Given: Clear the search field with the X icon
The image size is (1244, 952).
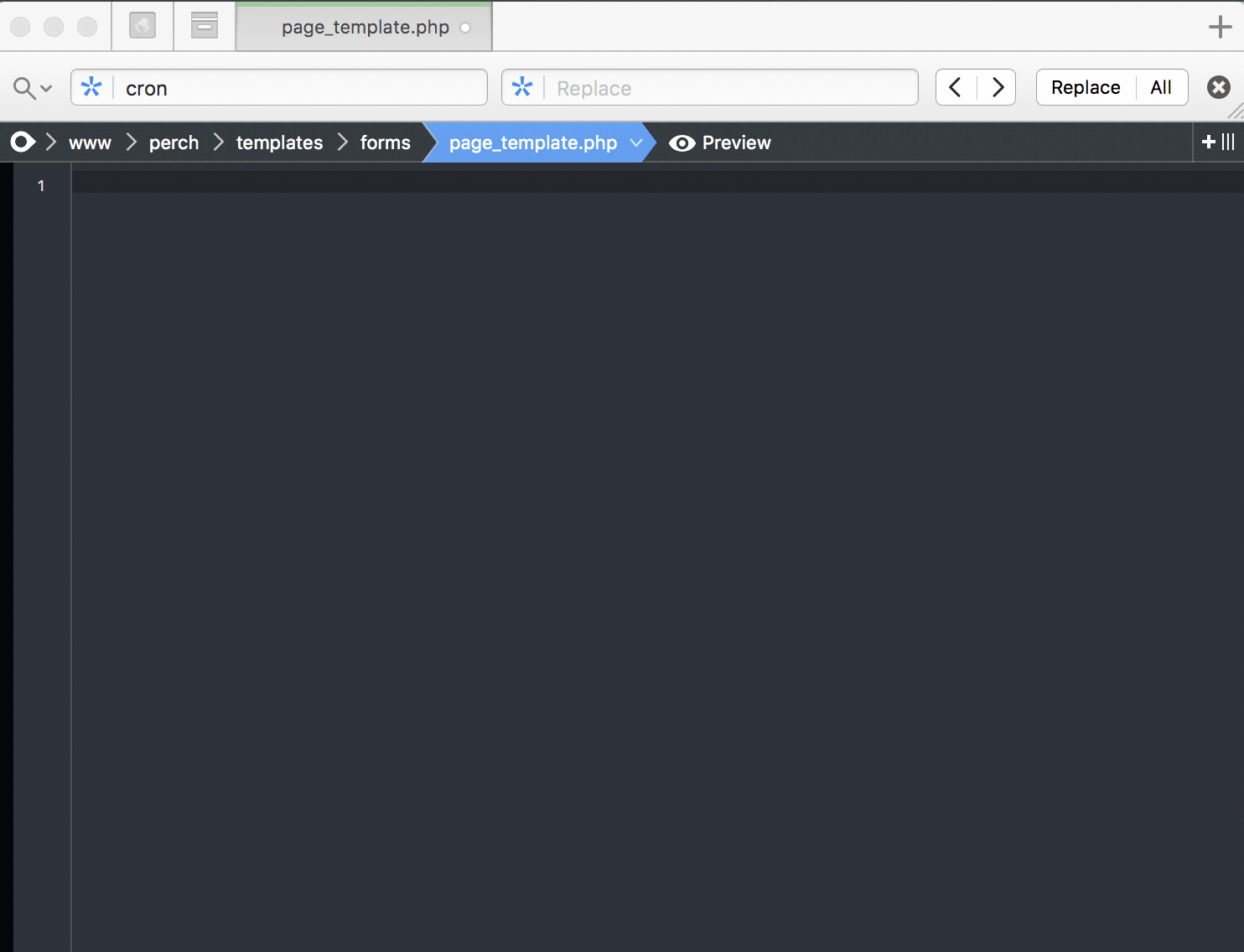Looking at the screenshot, I should pyautogui.click(x=1218, y=87).
